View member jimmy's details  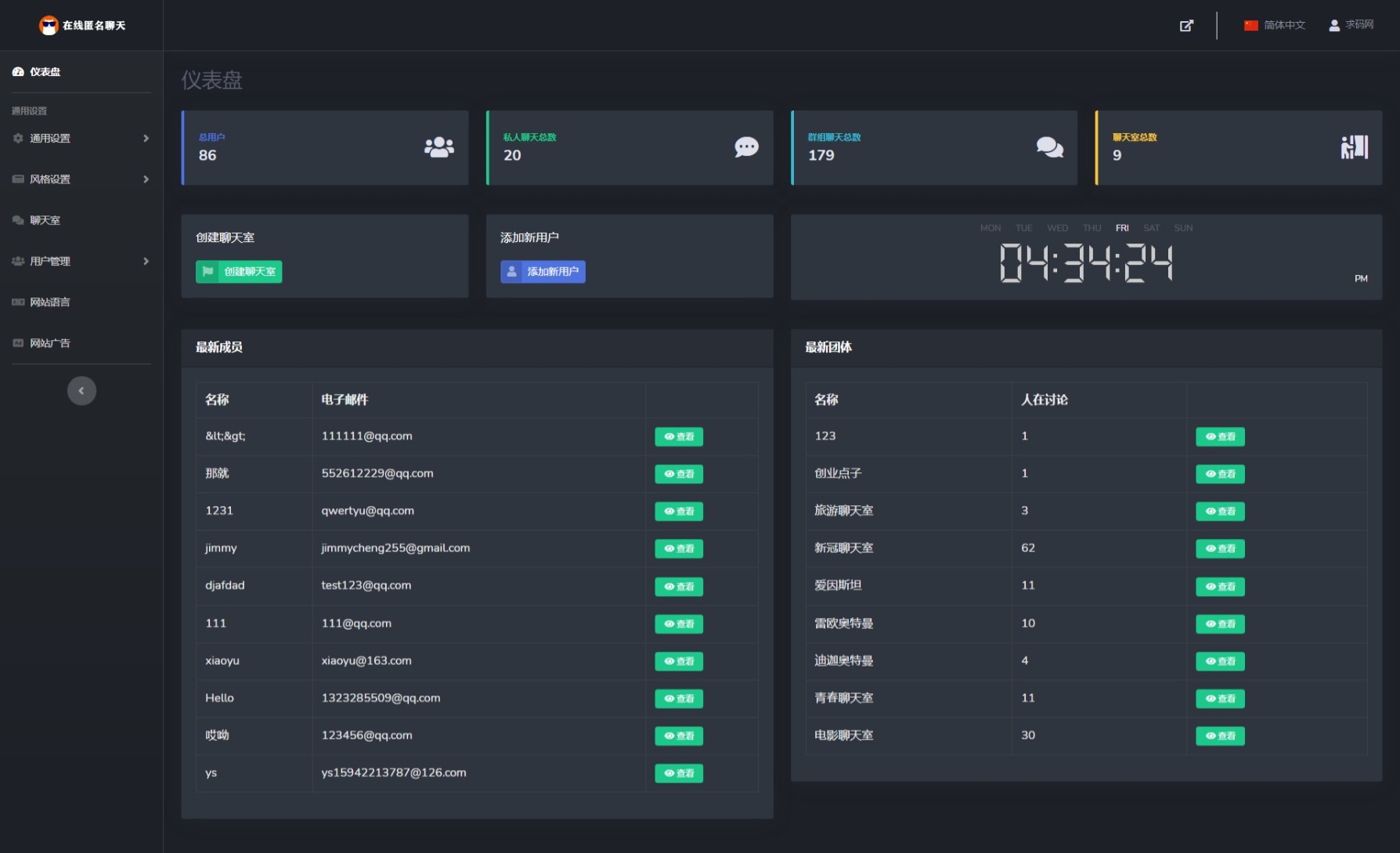679,549
